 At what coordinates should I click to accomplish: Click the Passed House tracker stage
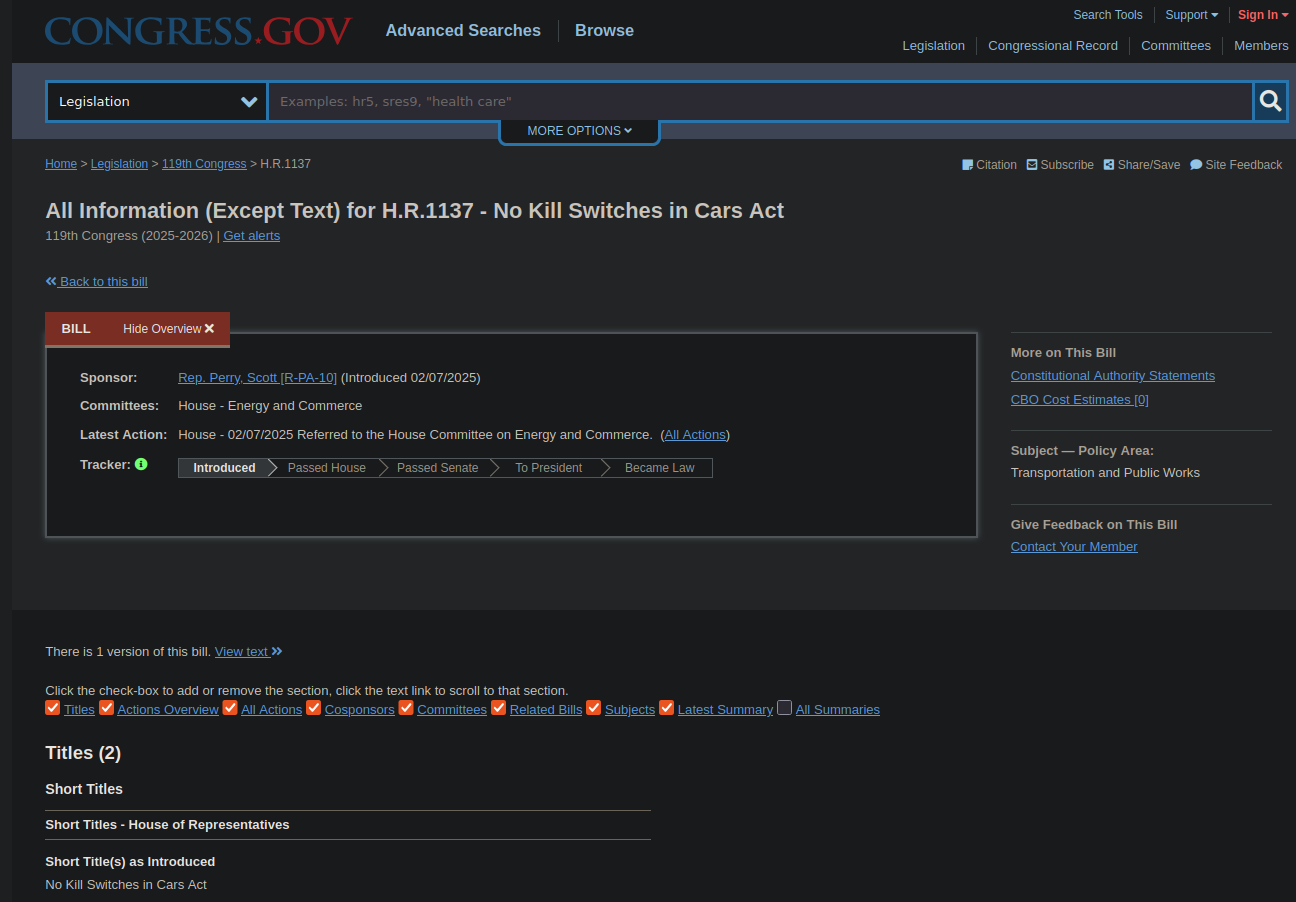point(327,468)
